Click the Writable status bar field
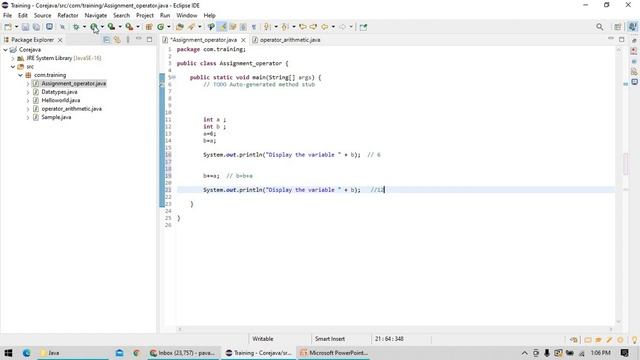640x360 pixels. (263, 339)
